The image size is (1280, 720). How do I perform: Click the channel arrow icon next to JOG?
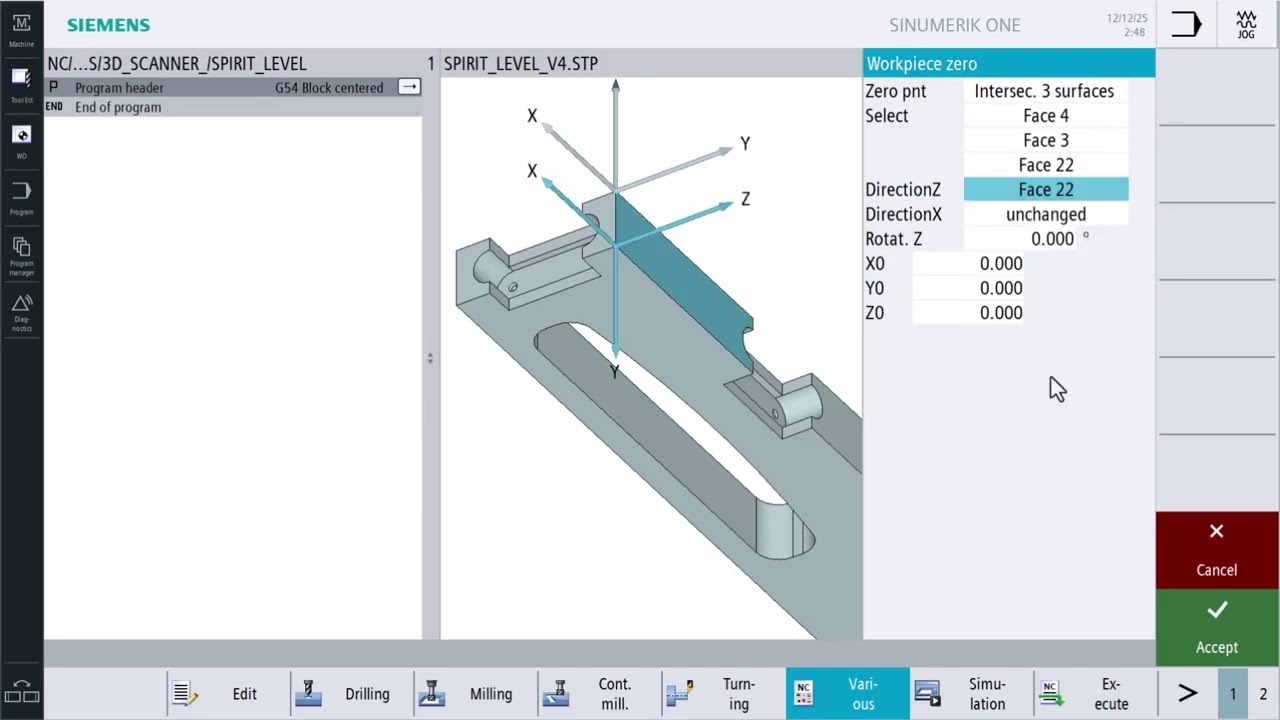point(1186,25)
